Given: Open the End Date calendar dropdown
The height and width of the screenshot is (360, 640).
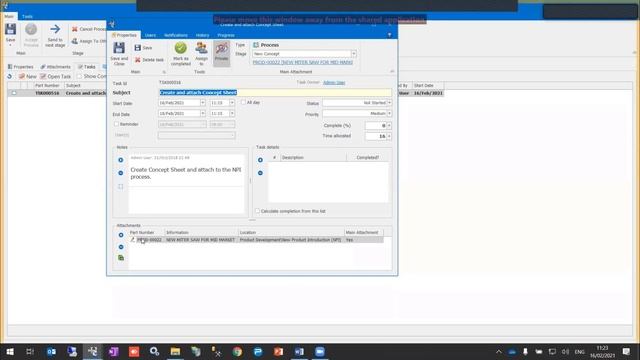Looking at the screenshot, I should tap(203, 113).
